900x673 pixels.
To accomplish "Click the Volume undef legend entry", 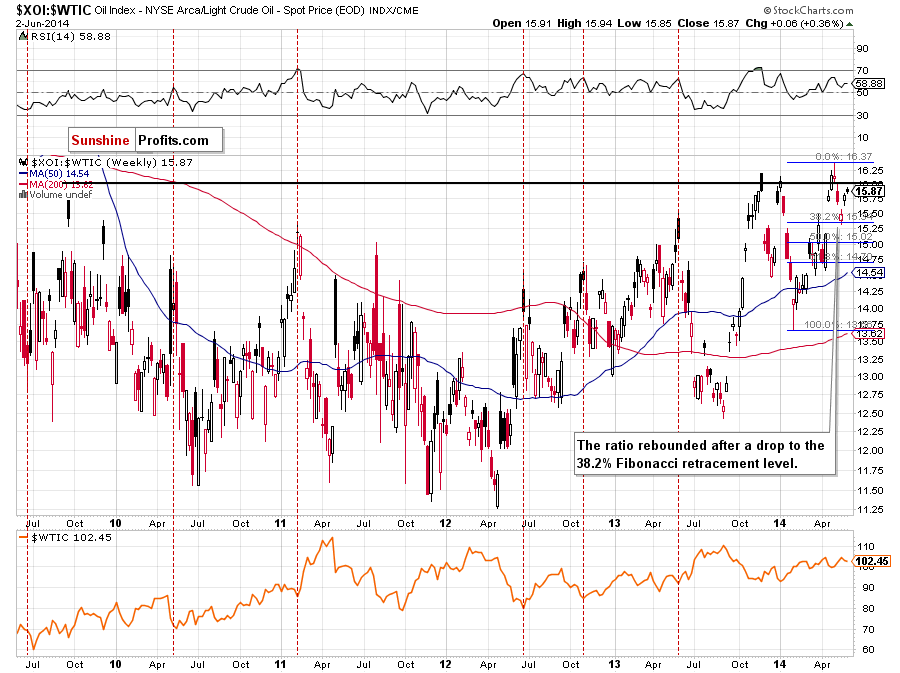I will tap(60, 194).
